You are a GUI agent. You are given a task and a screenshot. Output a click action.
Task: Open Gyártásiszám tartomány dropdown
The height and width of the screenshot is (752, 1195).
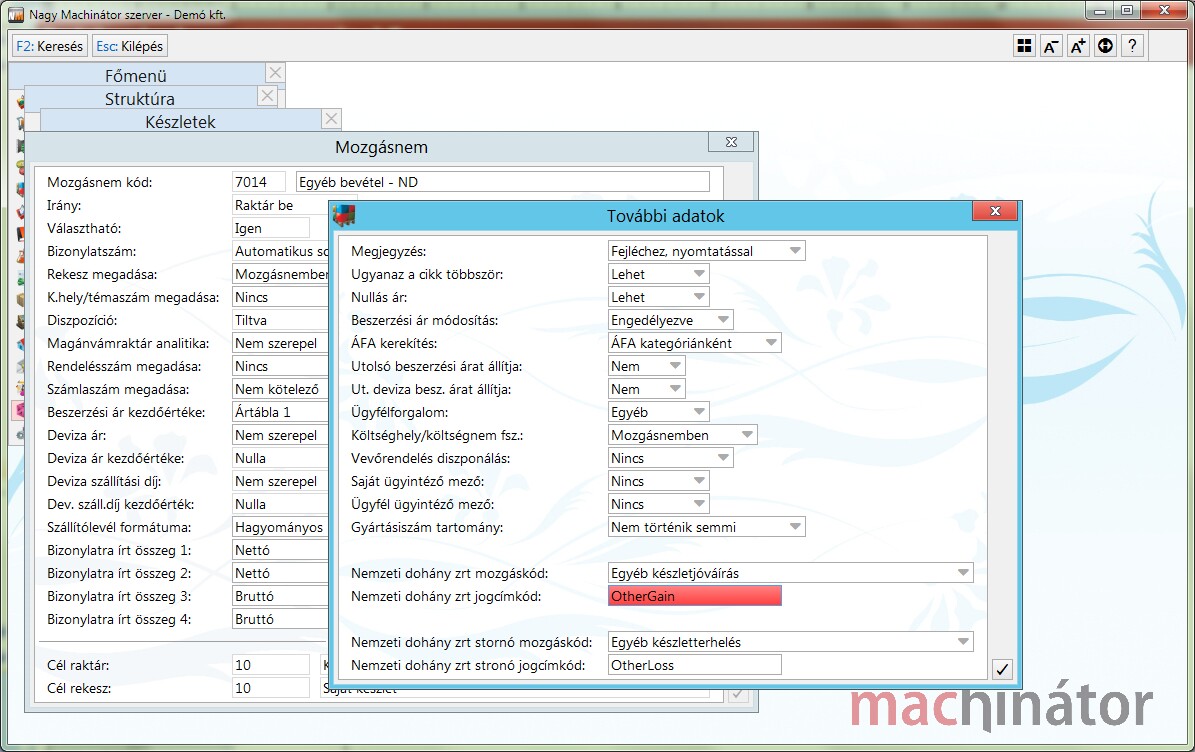pyautogui.click(x=706, y=527)
